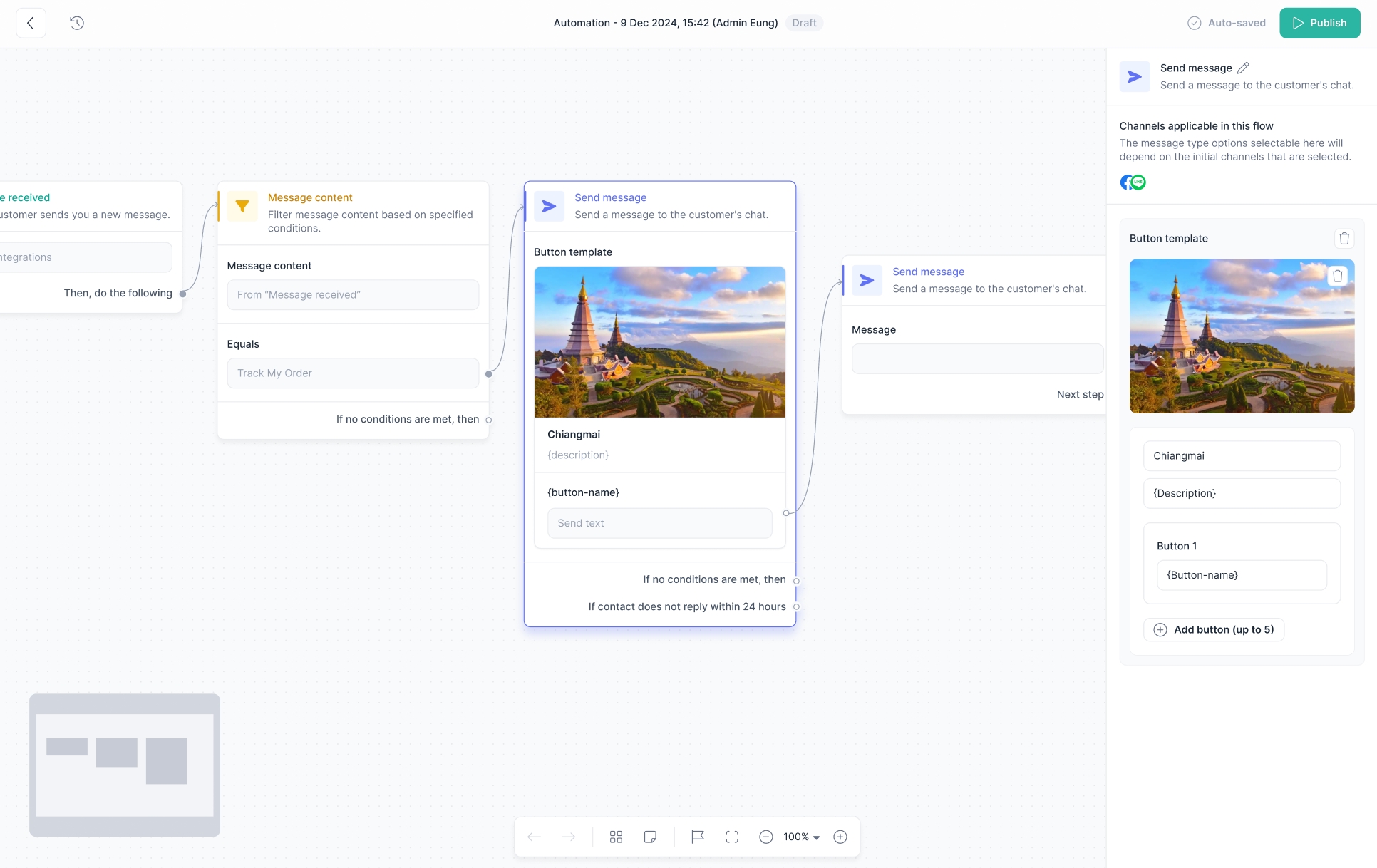Click the minimap overview thumbnail
1377x868 pixels.
[125, 765]
